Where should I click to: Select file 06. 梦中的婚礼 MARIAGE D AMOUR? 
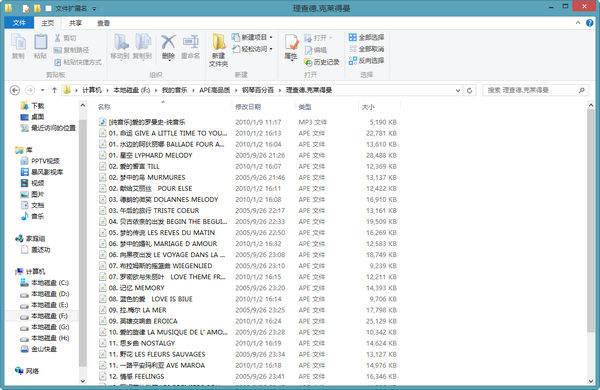pyautogui.click(x=158, y=244)
